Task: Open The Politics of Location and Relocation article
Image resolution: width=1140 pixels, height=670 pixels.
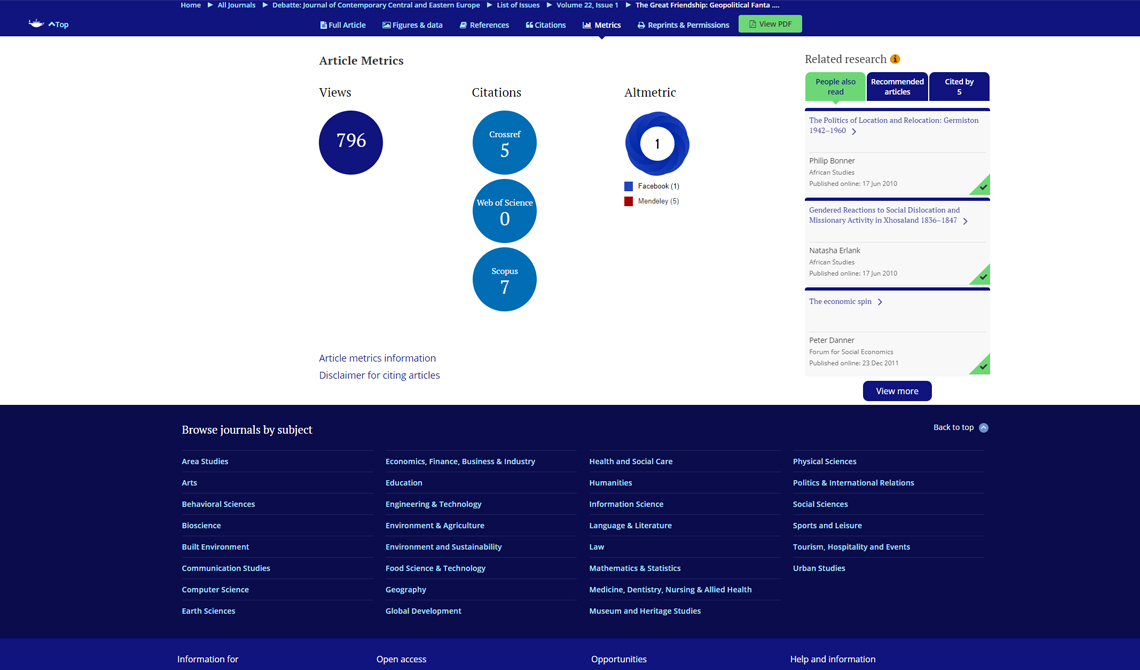Action: coord(894,125)
